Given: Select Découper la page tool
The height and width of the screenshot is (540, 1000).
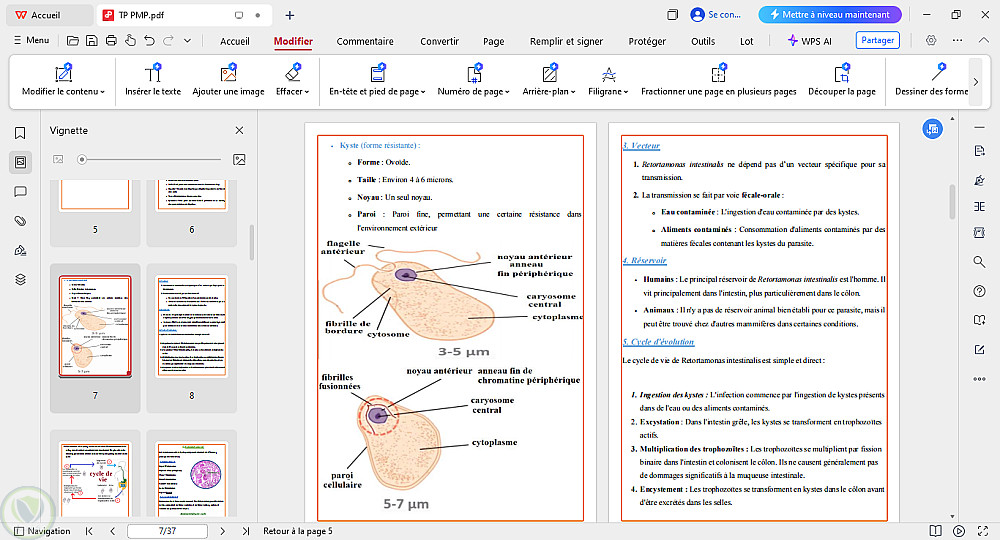Looking at the screenshot, I should 842,80.
